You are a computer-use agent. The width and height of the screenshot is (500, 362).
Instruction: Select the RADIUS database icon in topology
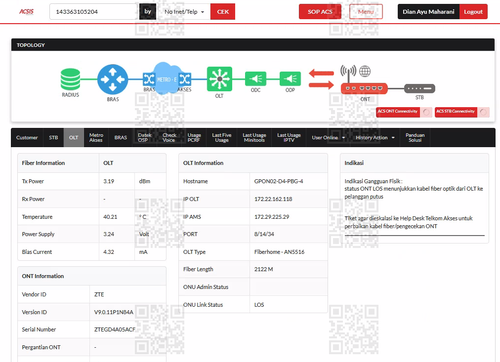tap(70, 79)
